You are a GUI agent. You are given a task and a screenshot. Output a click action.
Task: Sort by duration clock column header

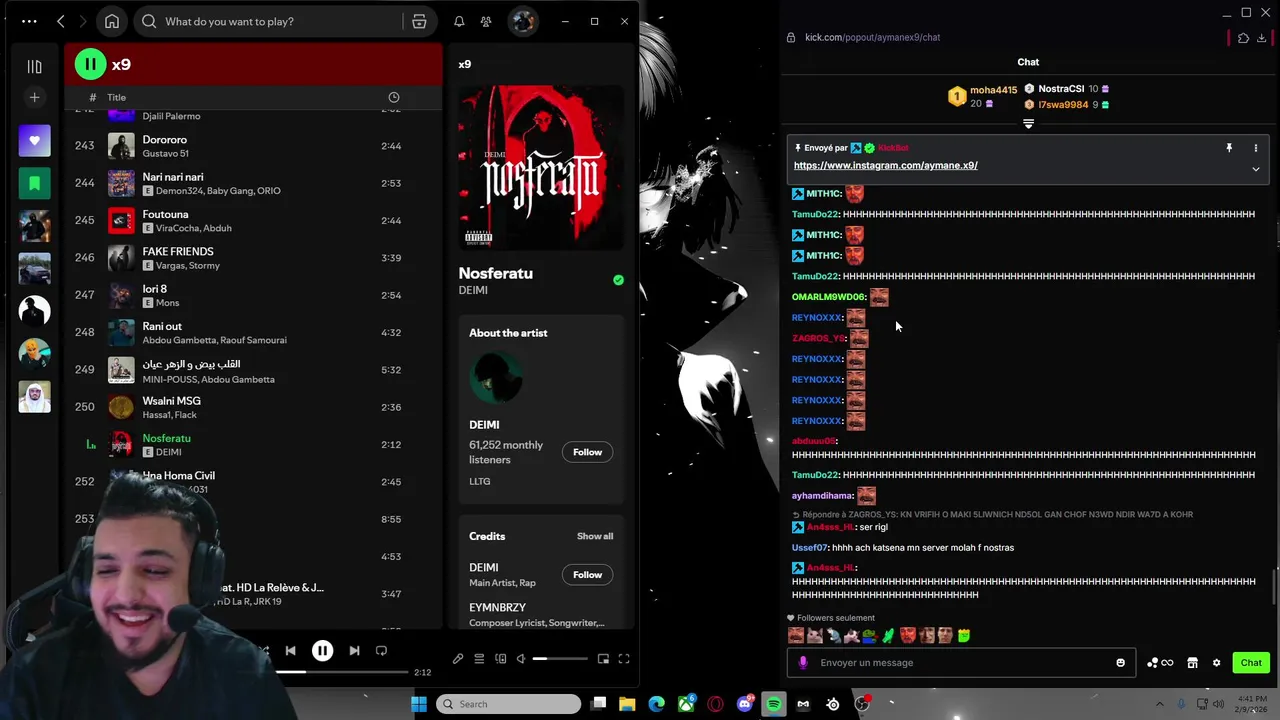(394, 97)
